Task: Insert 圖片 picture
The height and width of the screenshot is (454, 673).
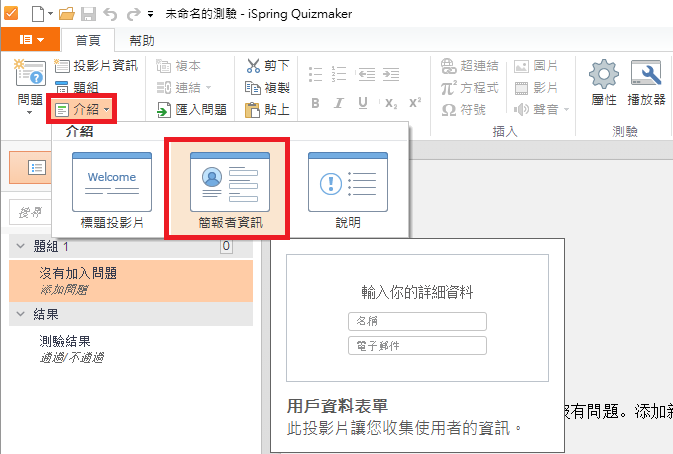Action: click(536, 66)
